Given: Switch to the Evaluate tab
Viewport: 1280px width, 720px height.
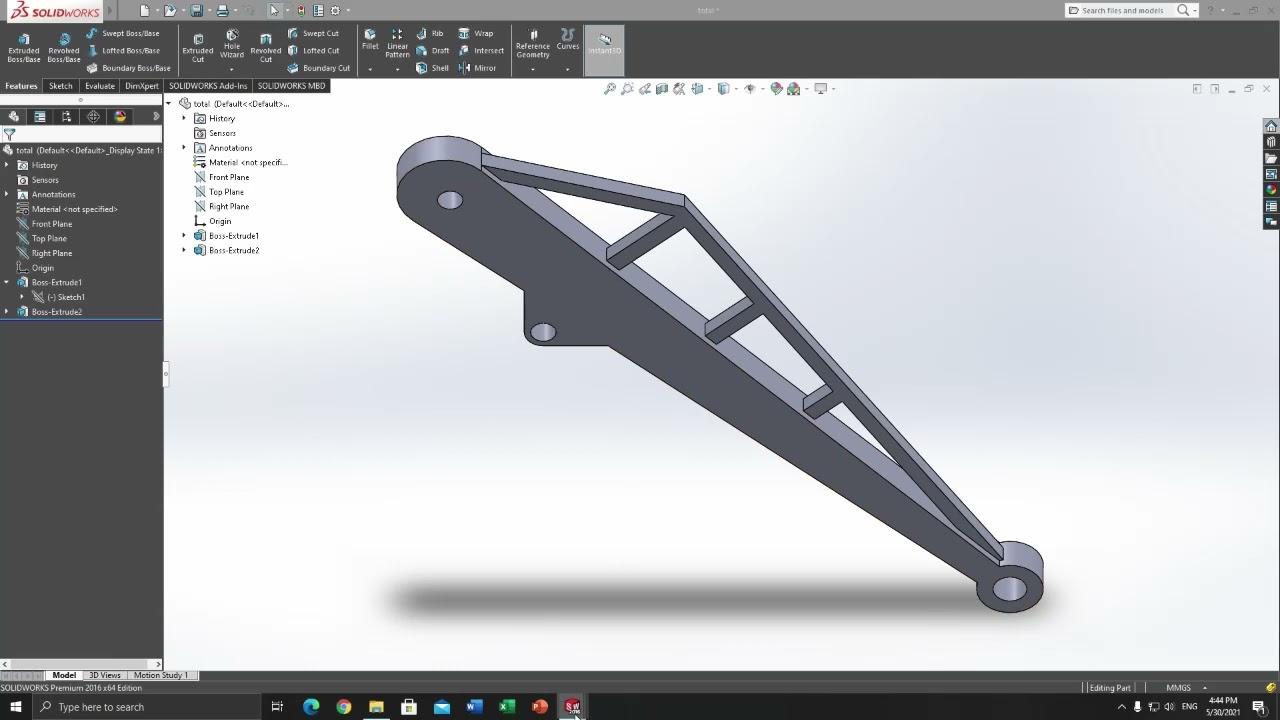Looking at the screenshot, I should (99, 86).
